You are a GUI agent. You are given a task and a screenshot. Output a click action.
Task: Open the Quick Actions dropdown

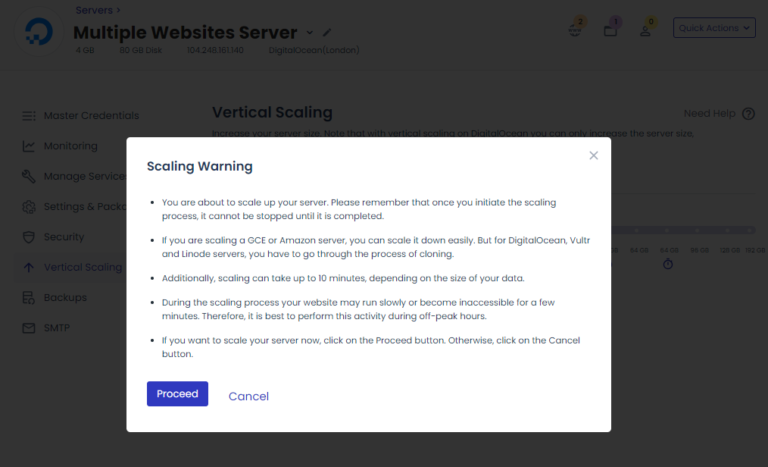[x=714, y=28]
